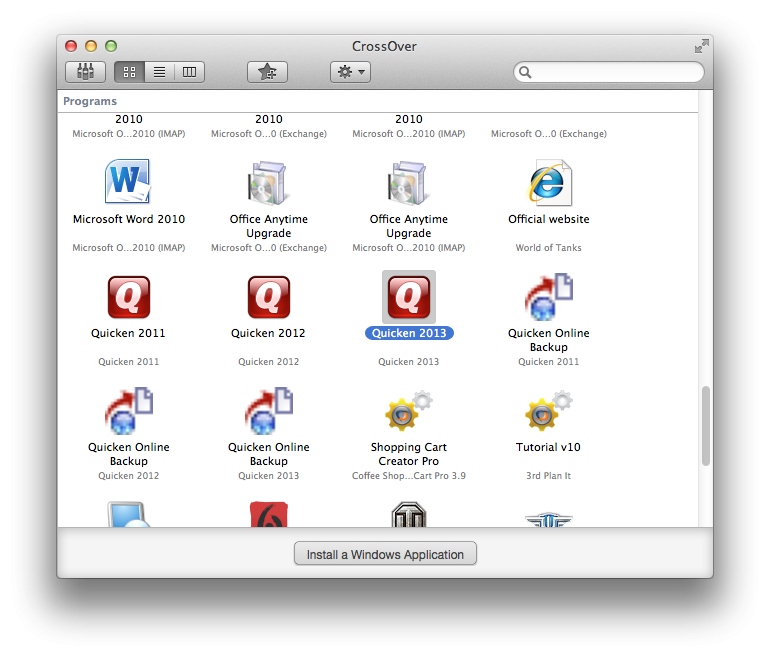Select Quicken Online Backup for Quicken 2012
770x657 pixels.
click(x=129, y=411)
